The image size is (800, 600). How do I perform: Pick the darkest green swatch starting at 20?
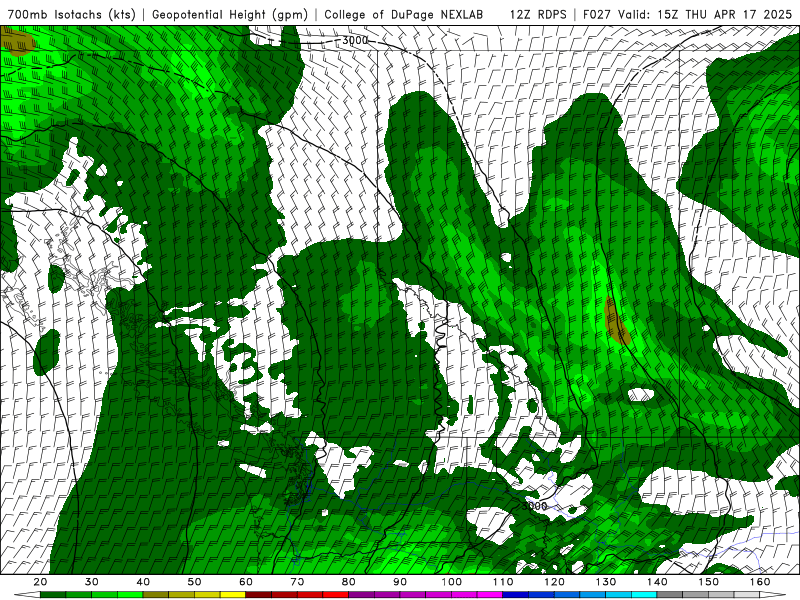[x=53, y=594]
